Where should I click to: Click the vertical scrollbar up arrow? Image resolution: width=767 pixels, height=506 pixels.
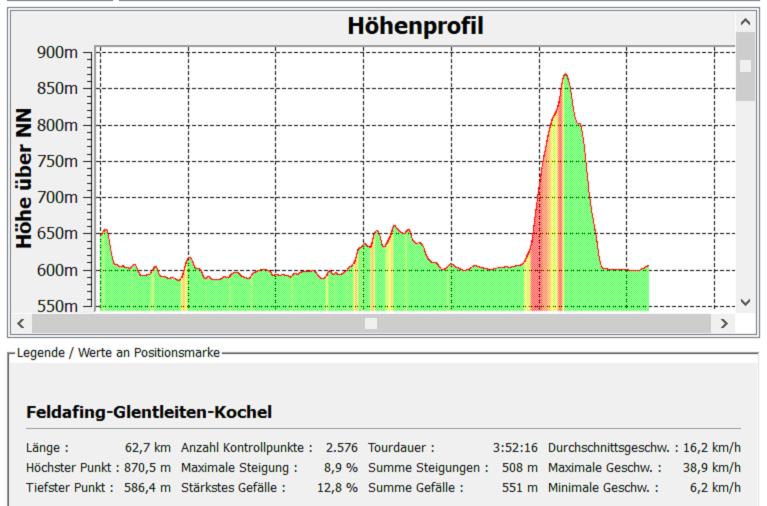pos(745,20)
